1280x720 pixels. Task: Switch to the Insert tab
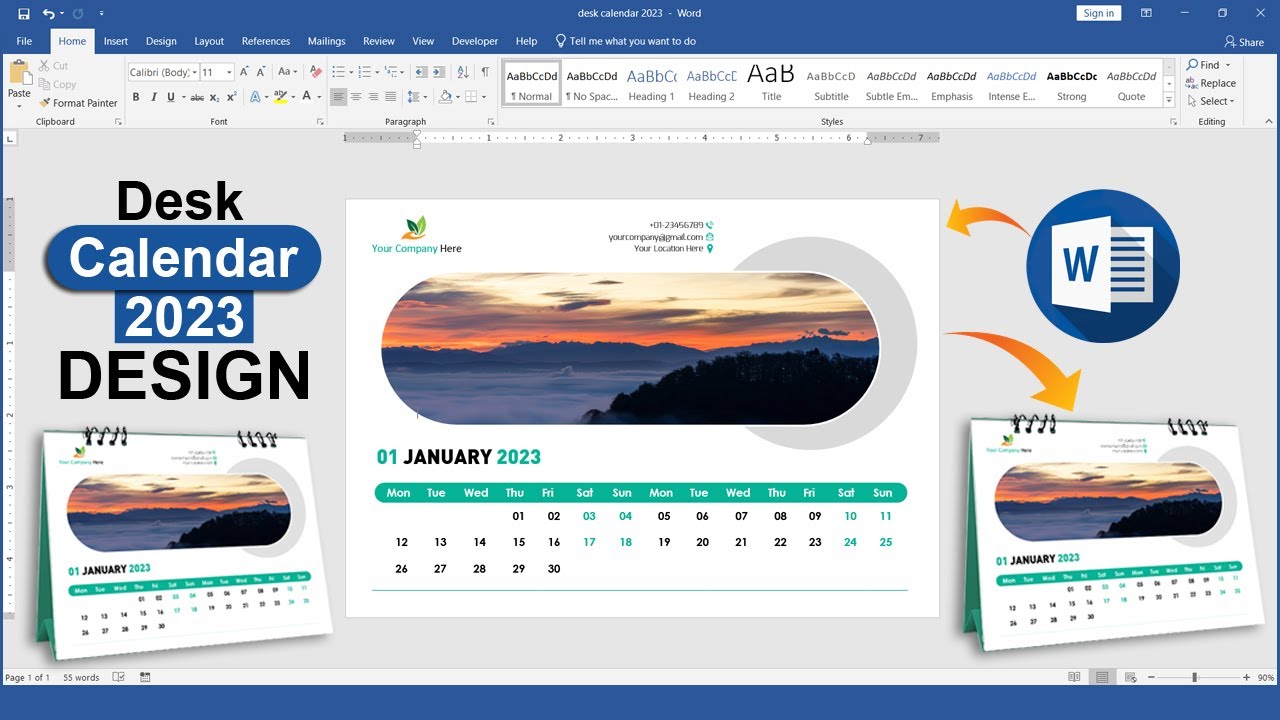click(x=116, y=41)
